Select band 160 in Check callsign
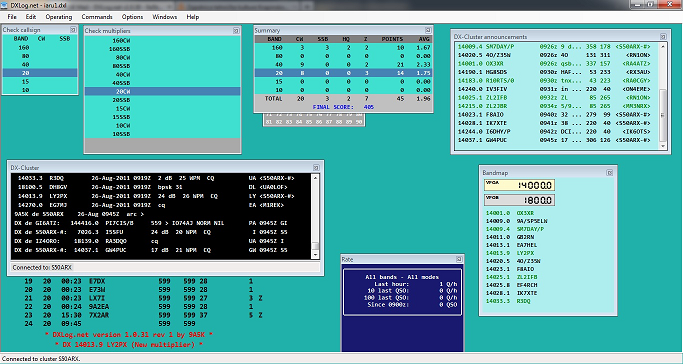This screenshot has width=683, height=364. 40,47
